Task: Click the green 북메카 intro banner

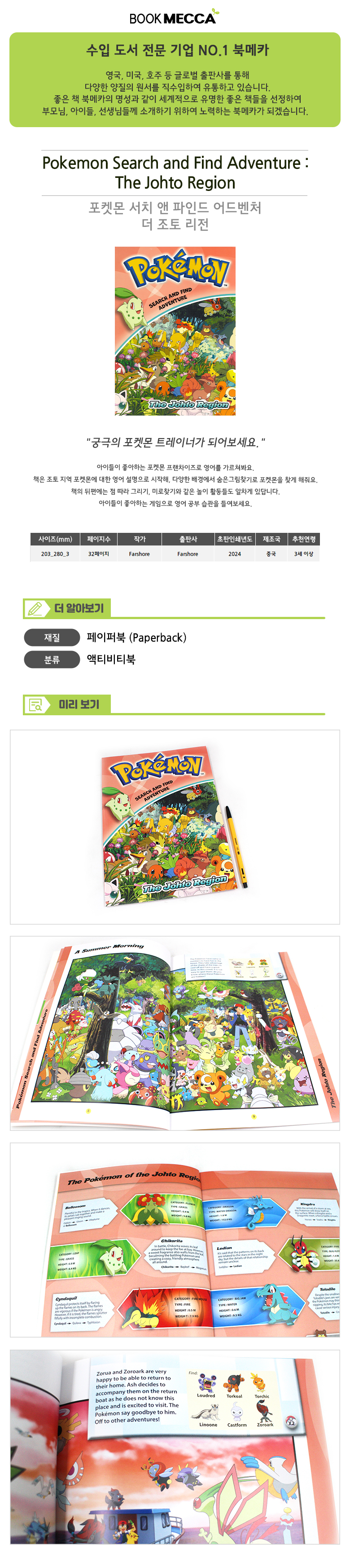Action: [x=175, y=80]
